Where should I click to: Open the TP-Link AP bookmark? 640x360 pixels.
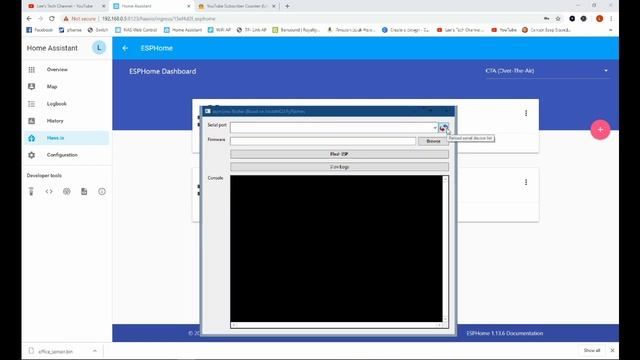click(x=251, y=30)
